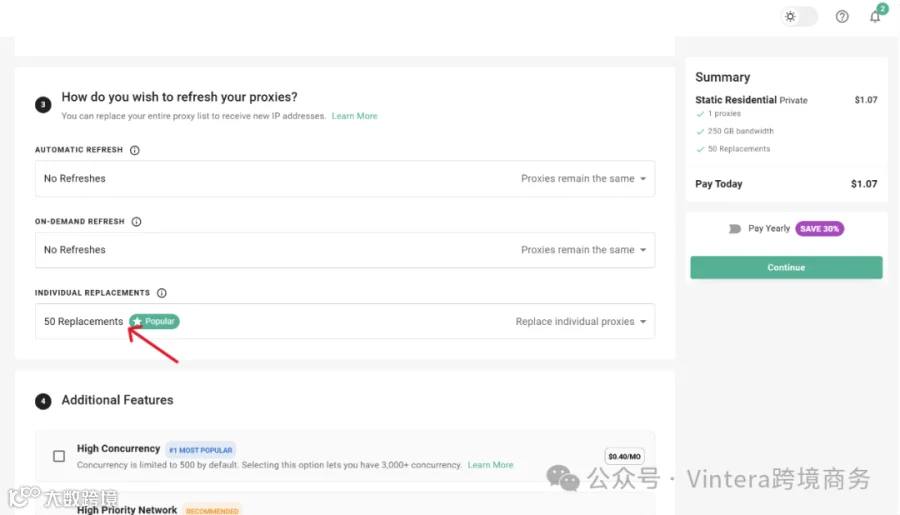Expand the On-Demand Refresh dropdown
Viewport: 900px width, 515px height.
click(x=344, y=250)
